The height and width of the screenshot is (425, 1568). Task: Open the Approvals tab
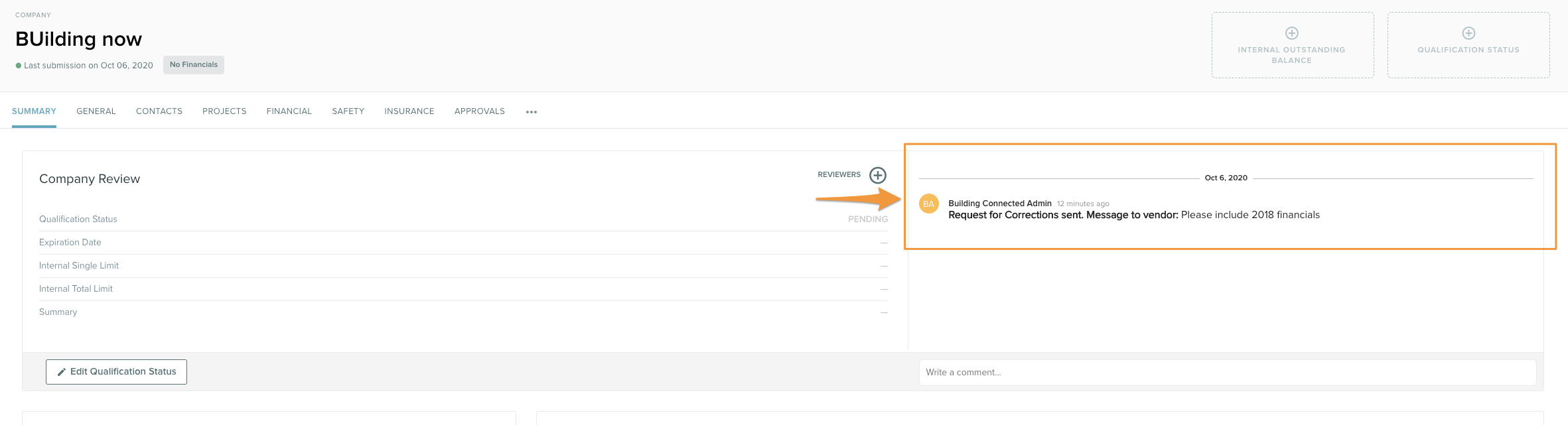(x=480, y=111)
